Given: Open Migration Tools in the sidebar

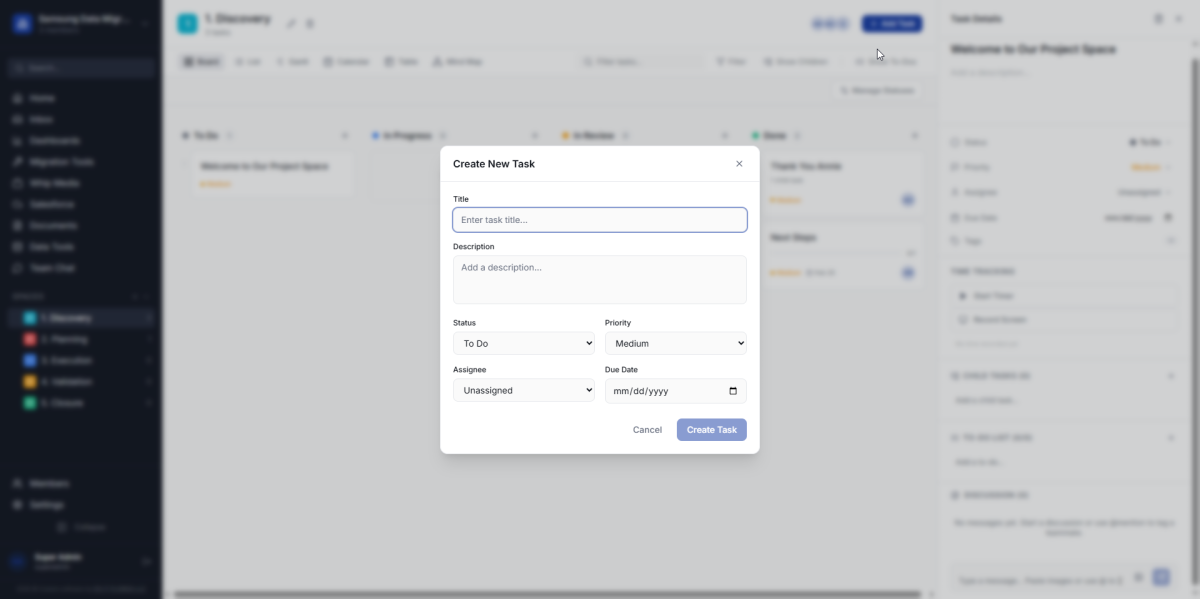Looking at the screenshot, I should click(x=60, y=162).
